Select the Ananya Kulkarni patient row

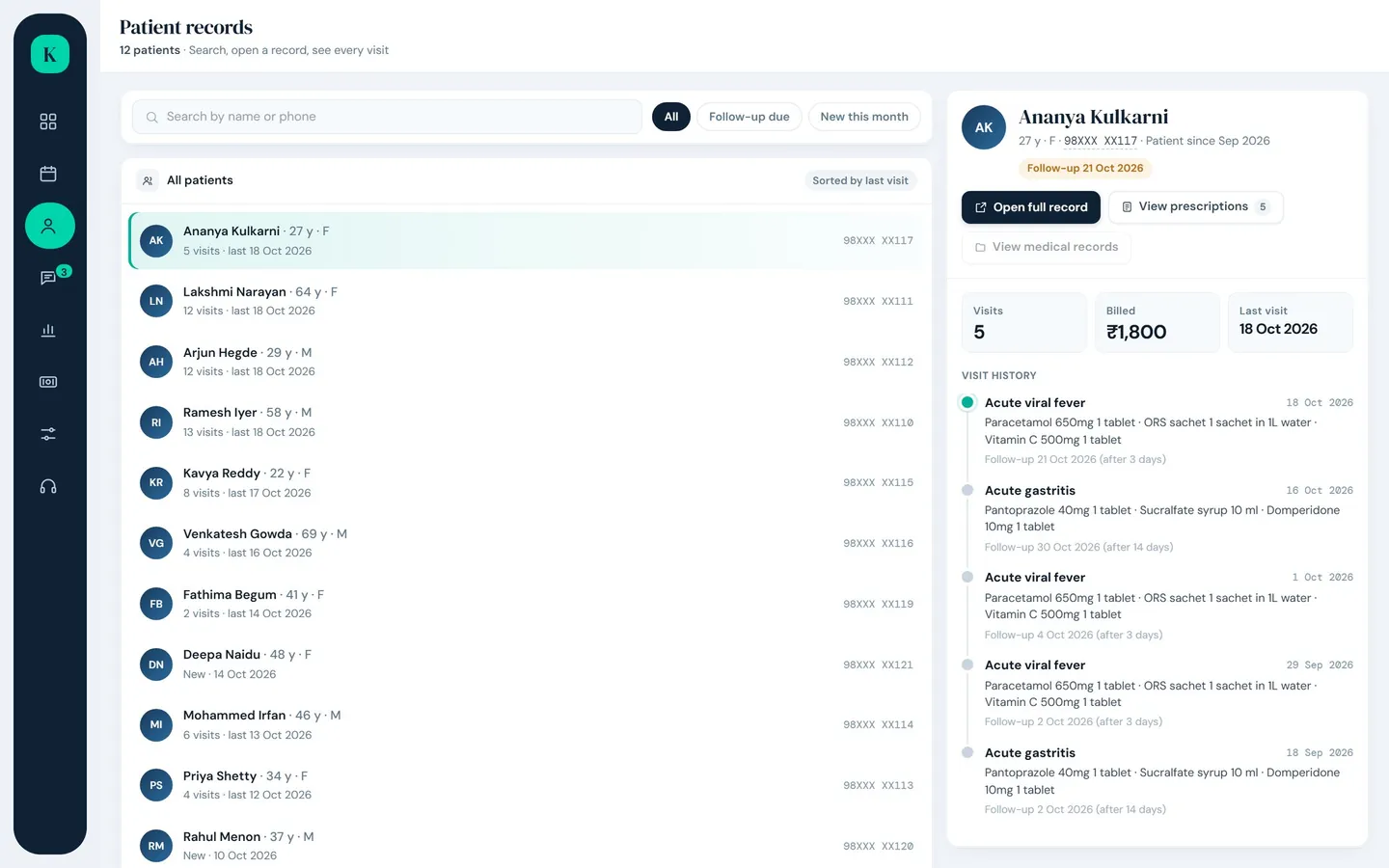(x=527, y=240)
